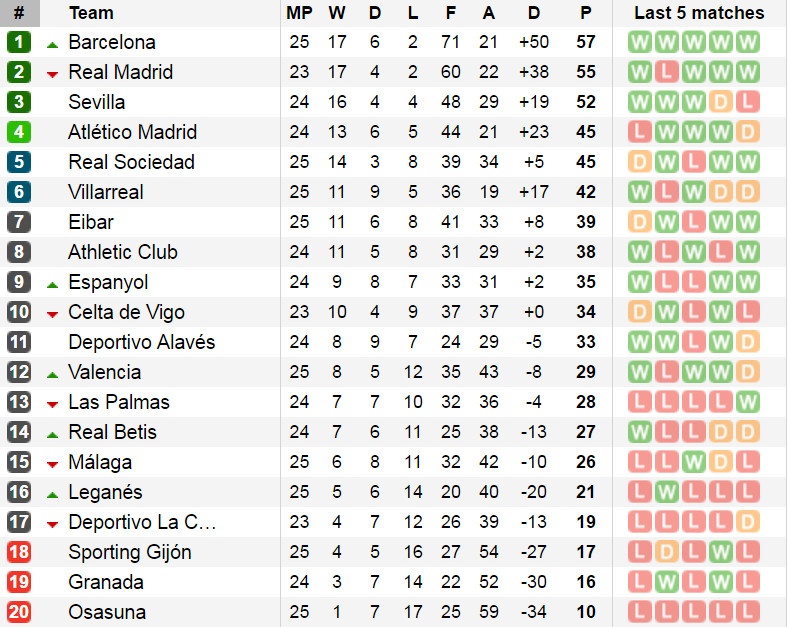Open the Granada team link
Viewport: 787px width, 627px height.
[106, 582]
